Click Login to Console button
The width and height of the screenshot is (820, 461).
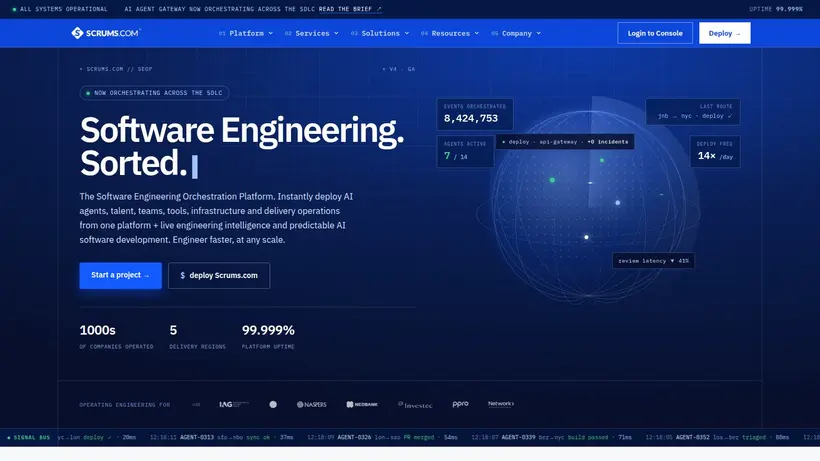[655, 33]
